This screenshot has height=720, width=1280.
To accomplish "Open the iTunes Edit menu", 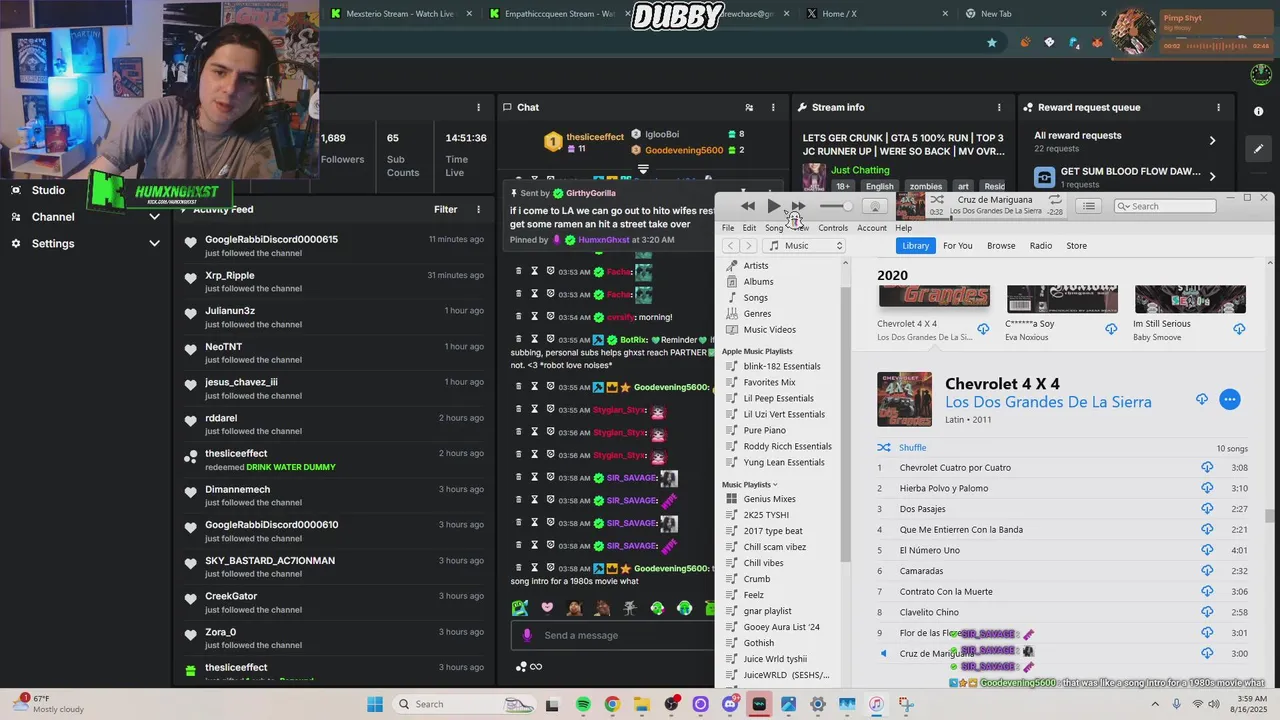I will pyautogui.click(x=749, y=228).
